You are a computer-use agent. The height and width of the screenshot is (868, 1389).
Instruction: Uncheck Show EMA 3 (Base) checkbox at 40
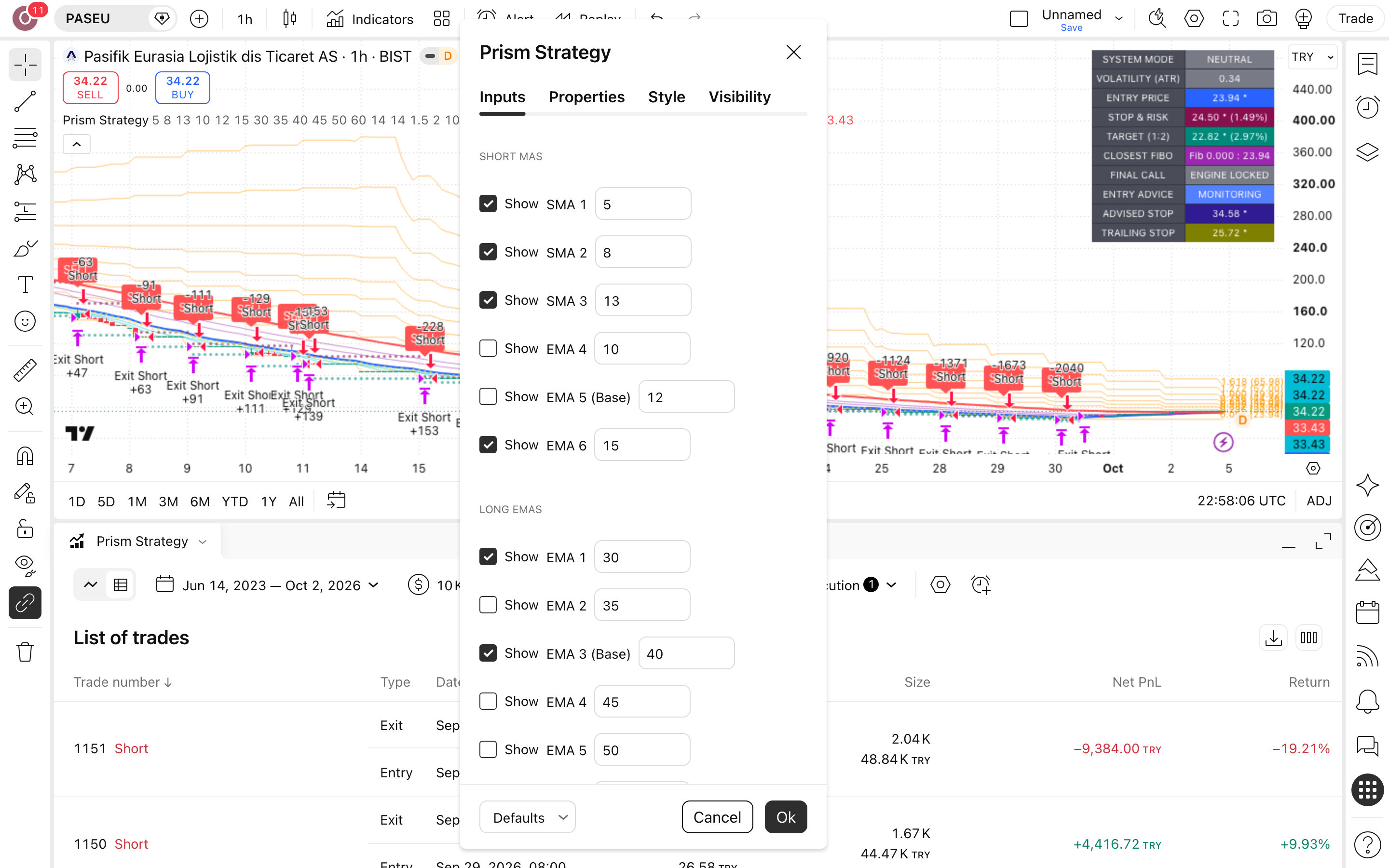(x=488, y=653)
